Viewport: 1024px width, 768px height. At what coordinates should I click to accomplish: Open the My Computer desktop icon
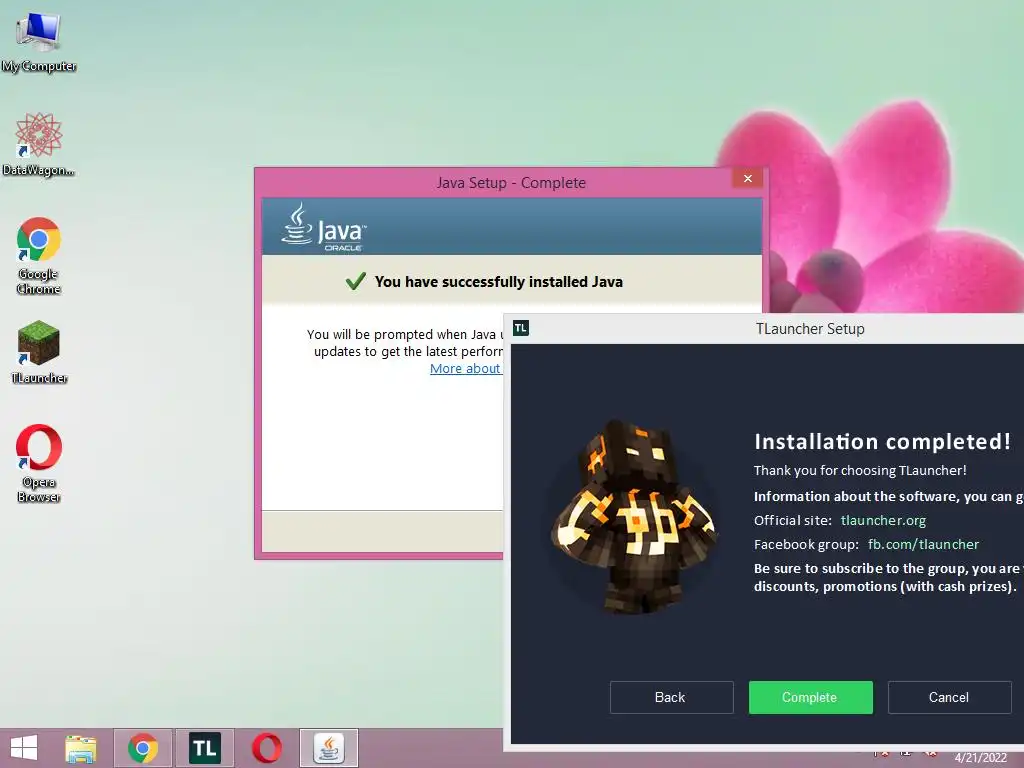click(x=39, y=42)
